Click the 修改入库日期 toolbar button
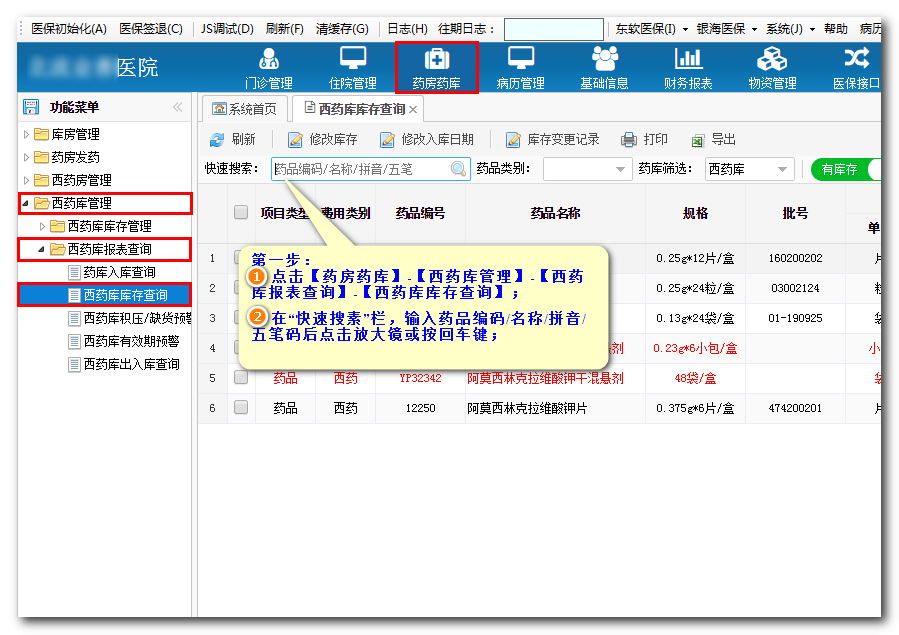Viewport: 899px width, 635px height. [x=427, y=139]
